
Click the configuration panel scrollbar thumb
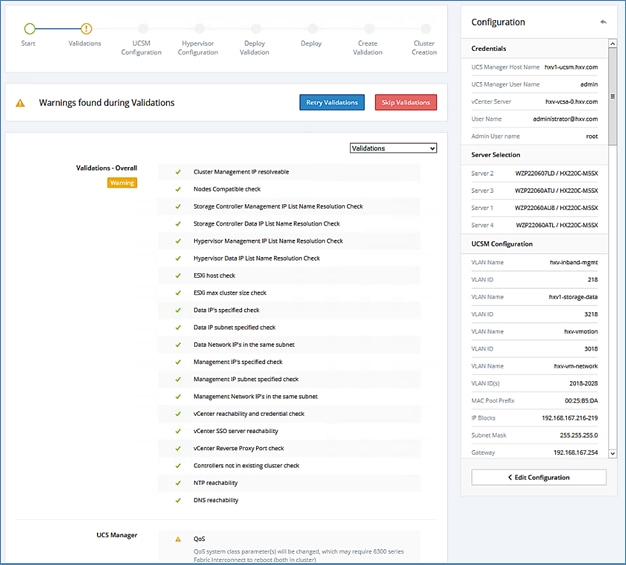pyautogui.click(x=612, y=97)
